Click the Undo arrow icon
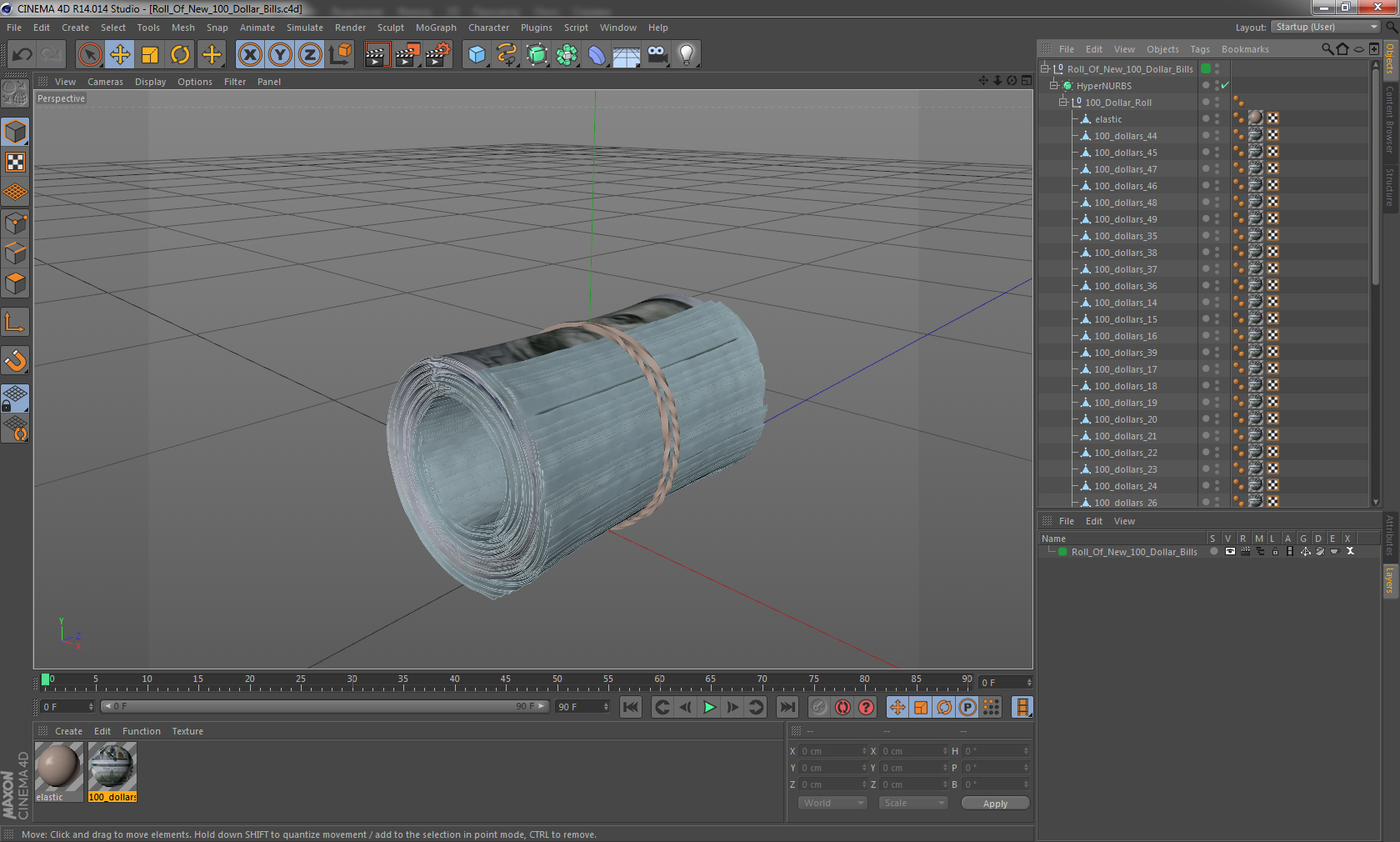This screenshot has width=1400, height=842. (x=22, y=55)
